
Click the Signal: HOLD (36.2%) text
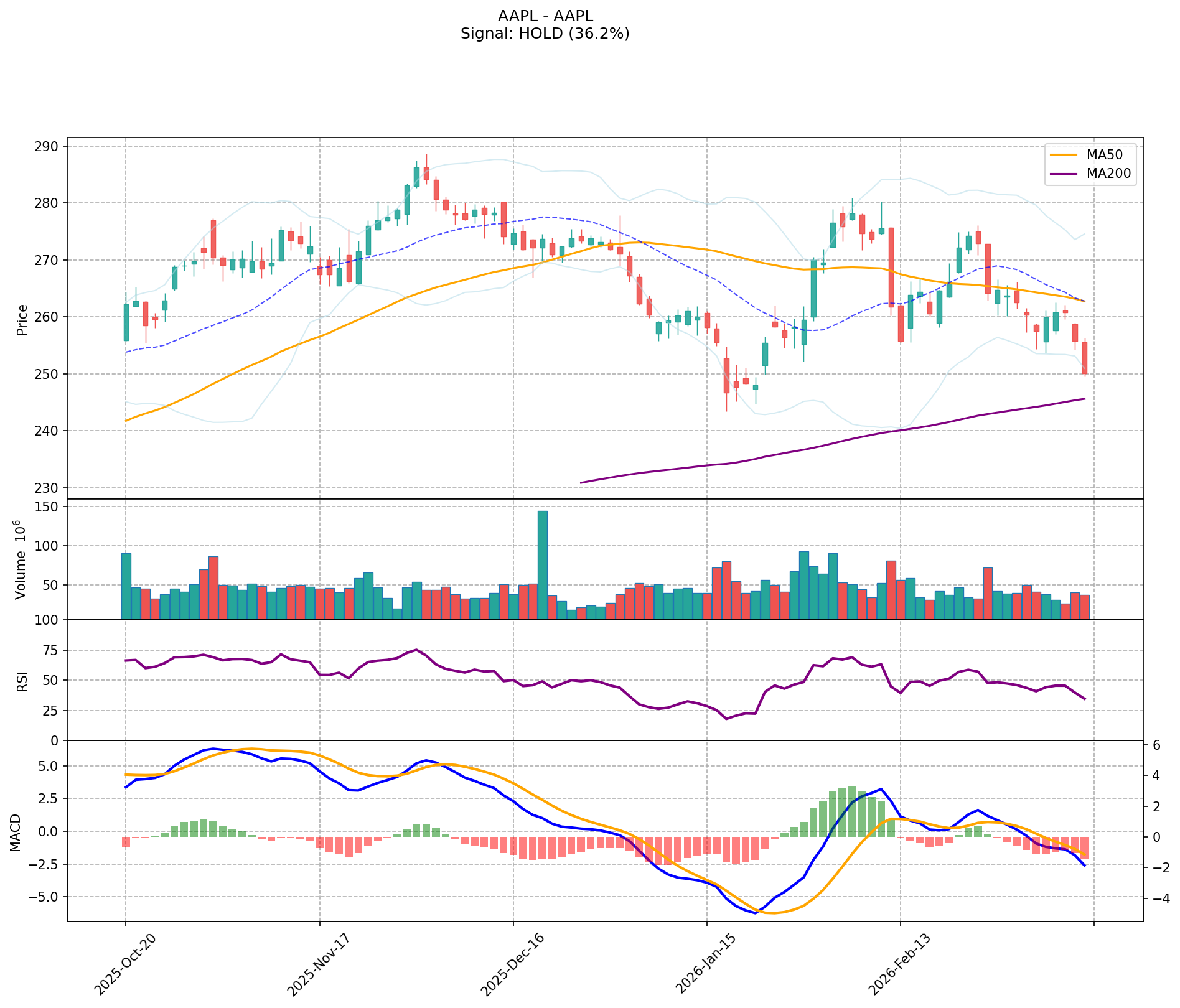545,34
